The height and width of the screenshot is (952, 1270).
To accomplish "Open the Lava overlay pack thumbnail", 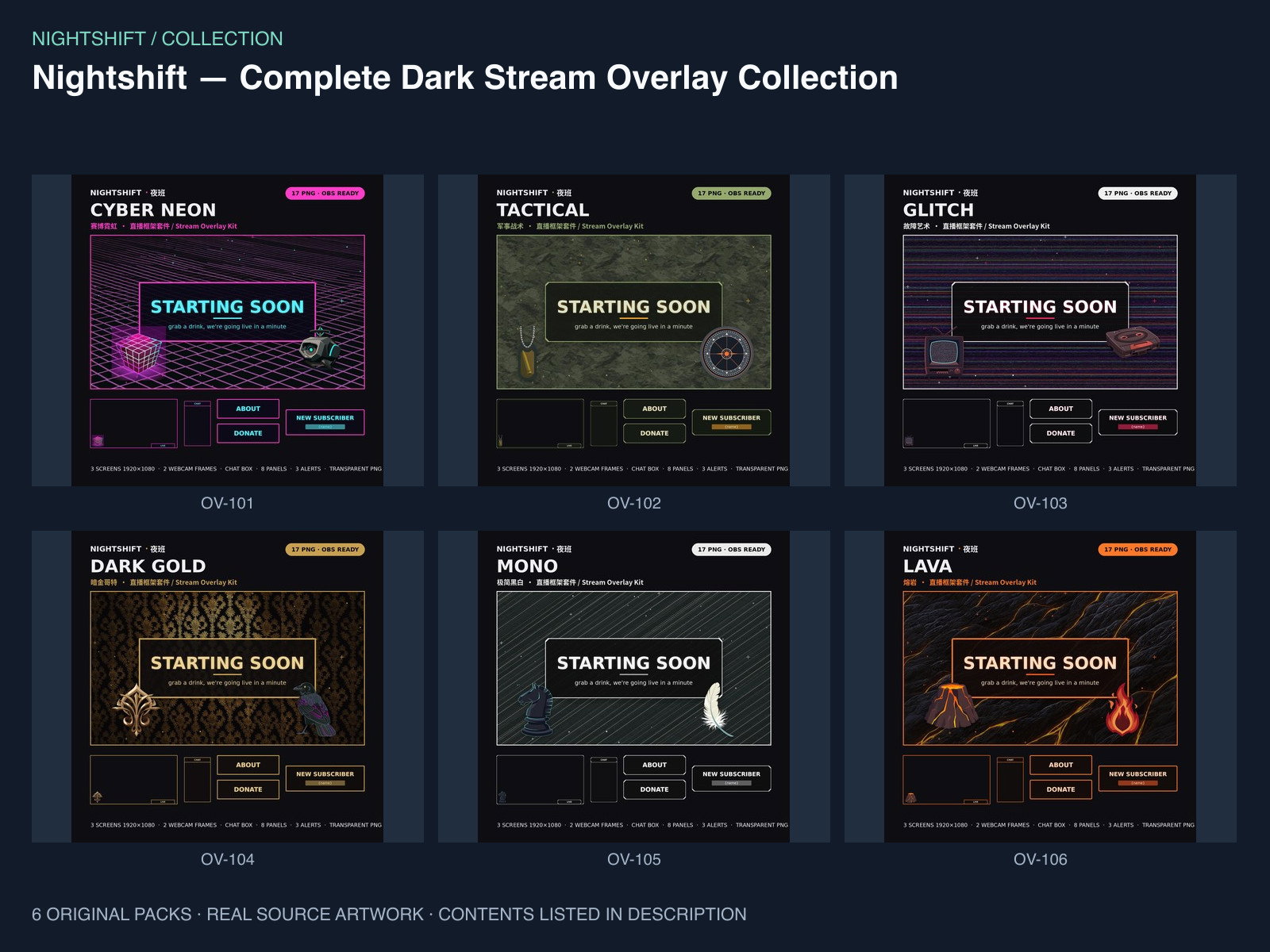I will point(1041,686).
